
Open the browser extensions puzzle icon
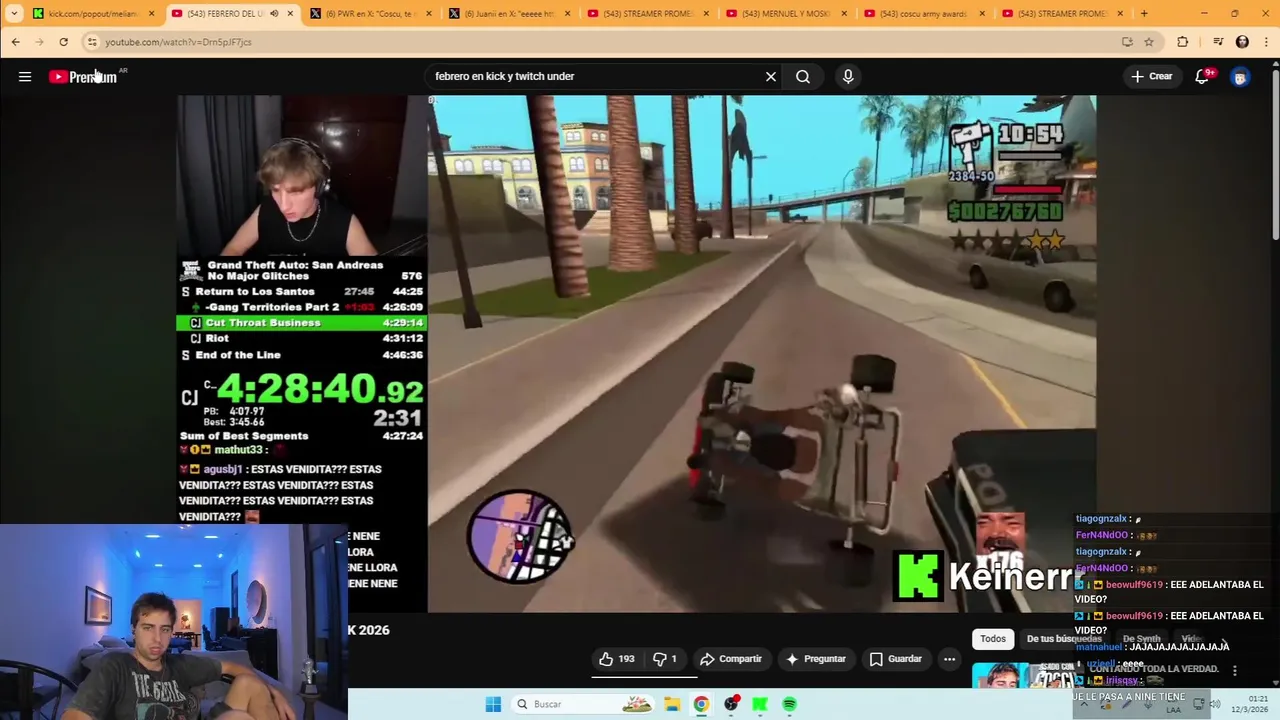1183,42
